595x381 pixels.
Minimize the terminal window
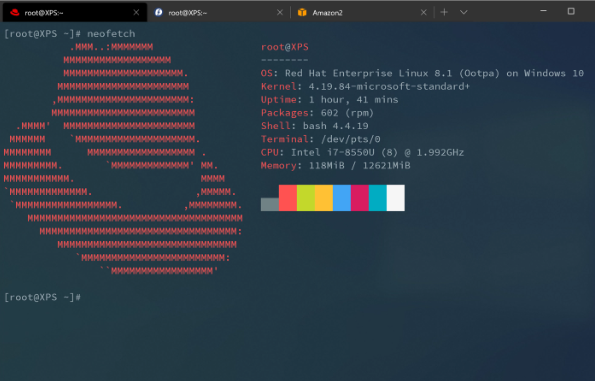[x=543, y=11]
